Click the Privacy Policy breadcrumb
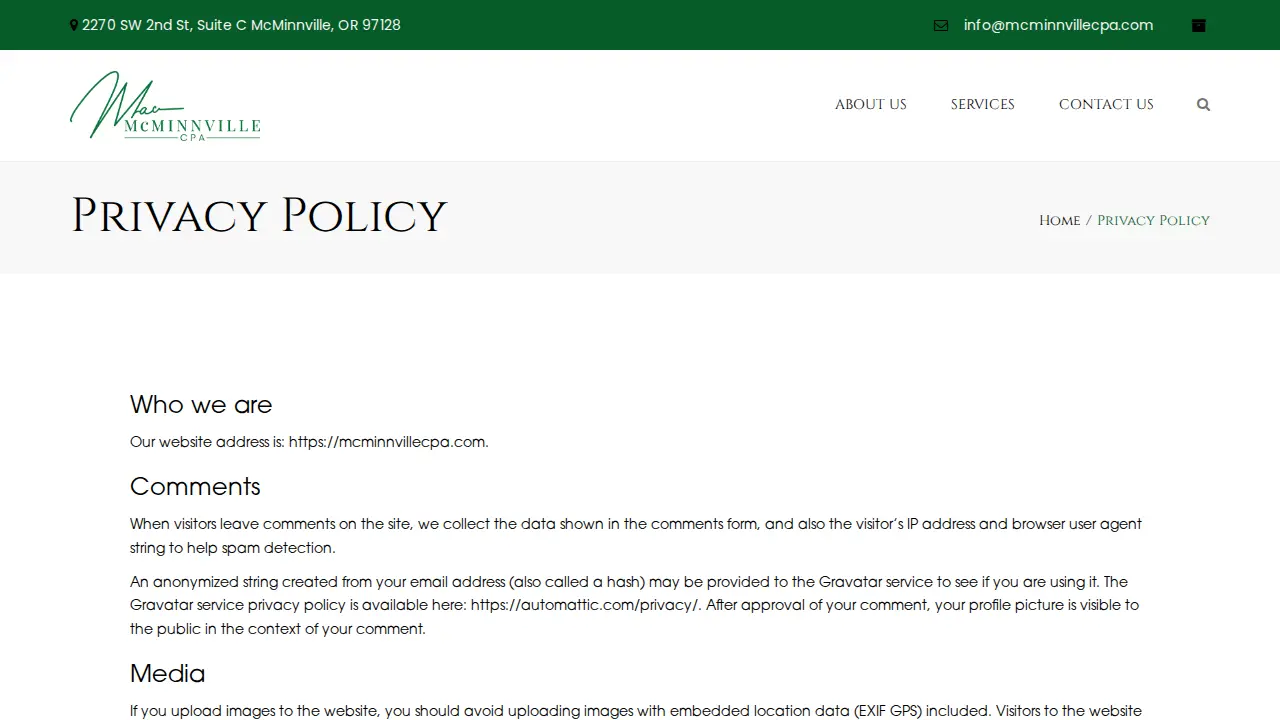1280x720 pixels. [x=1153, y=220]
